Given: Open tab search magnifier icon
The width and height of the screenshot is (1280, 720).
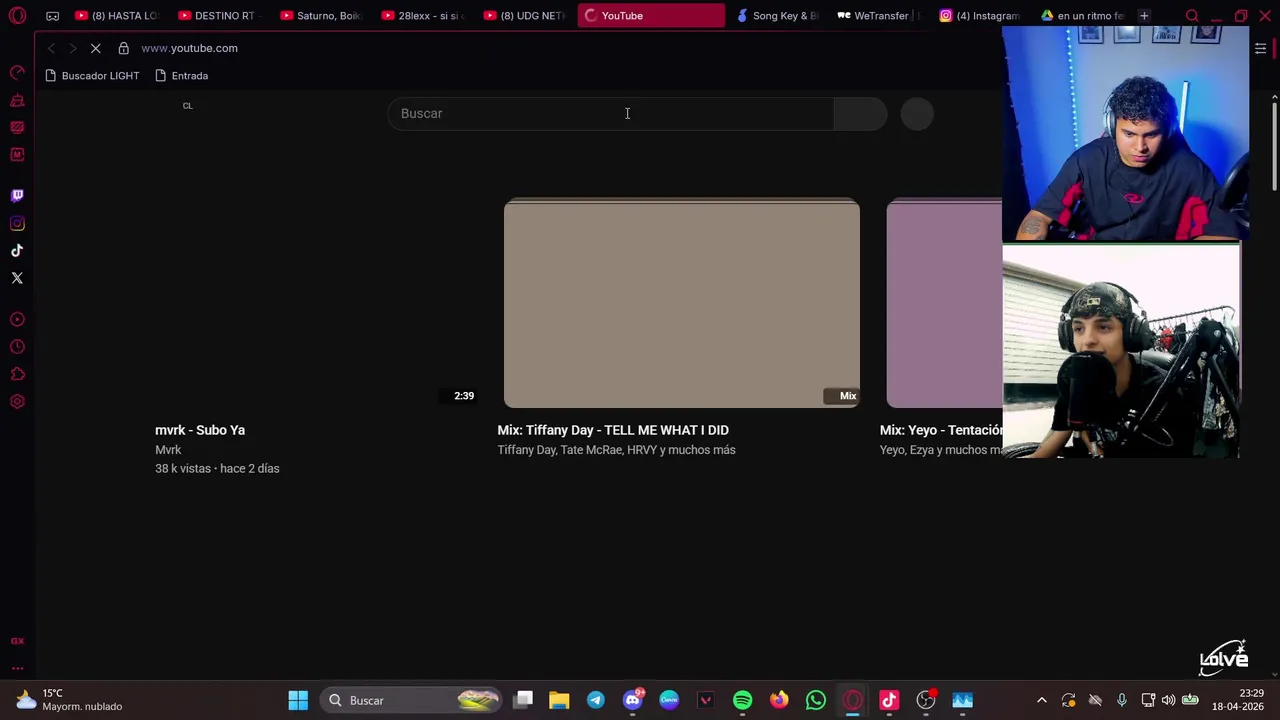Looking at the screenshot, I should [1192, 15].
